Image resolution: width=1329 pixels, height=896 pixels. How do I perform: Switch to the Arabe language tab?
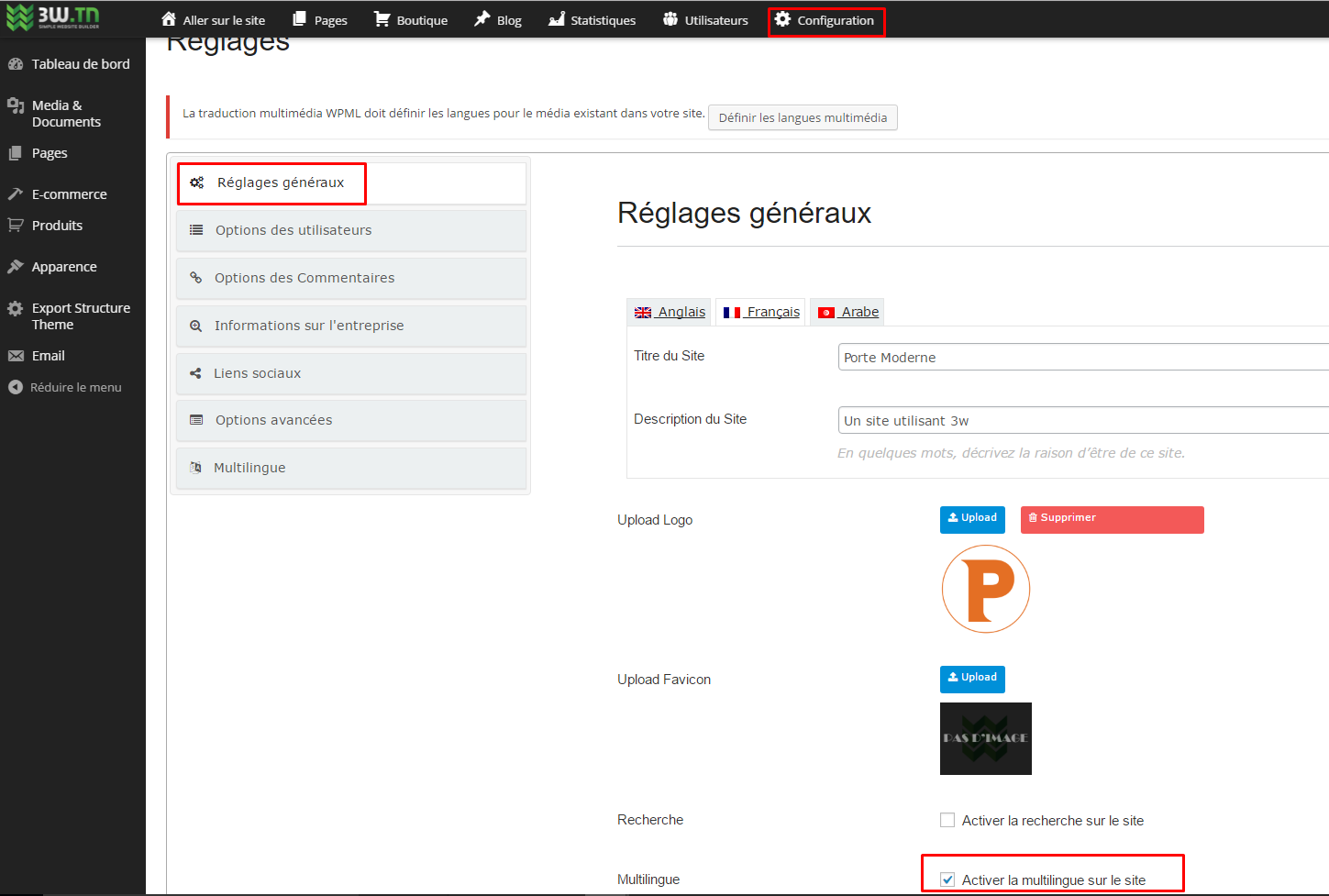pos(847,312)
